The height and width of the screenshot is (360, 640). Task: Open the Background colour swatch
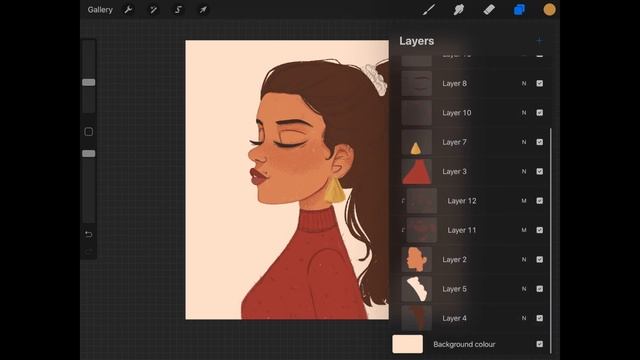coord(407,344)
